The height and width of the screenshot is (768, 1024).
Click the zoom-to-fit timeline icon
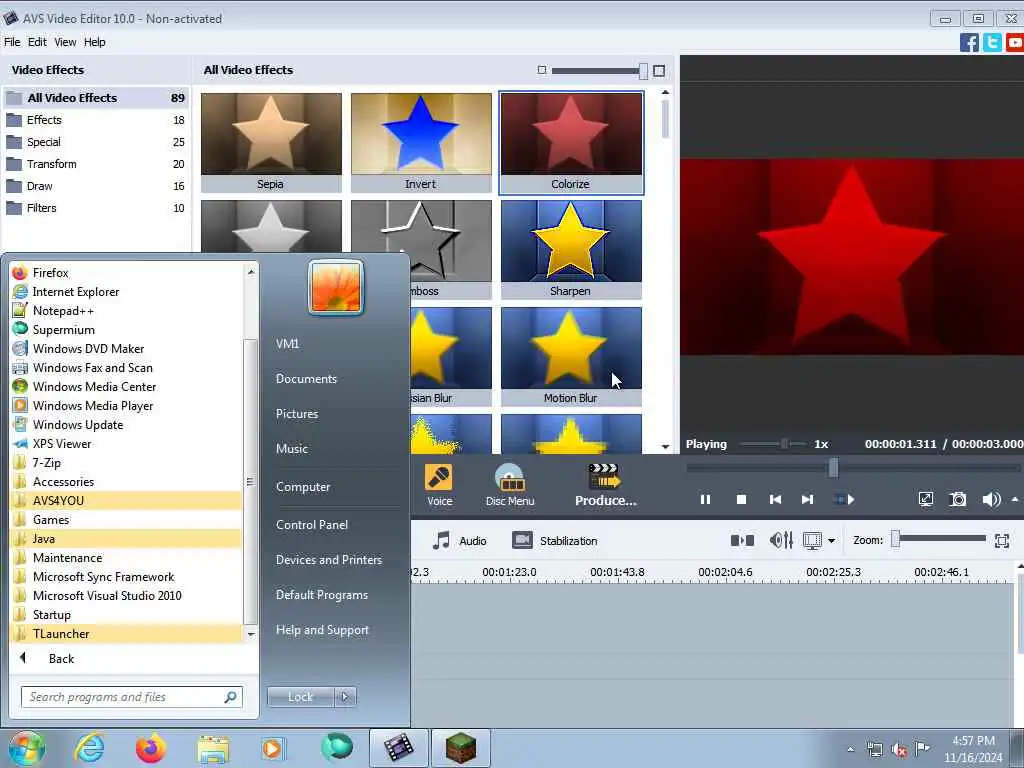point(1002,541)
